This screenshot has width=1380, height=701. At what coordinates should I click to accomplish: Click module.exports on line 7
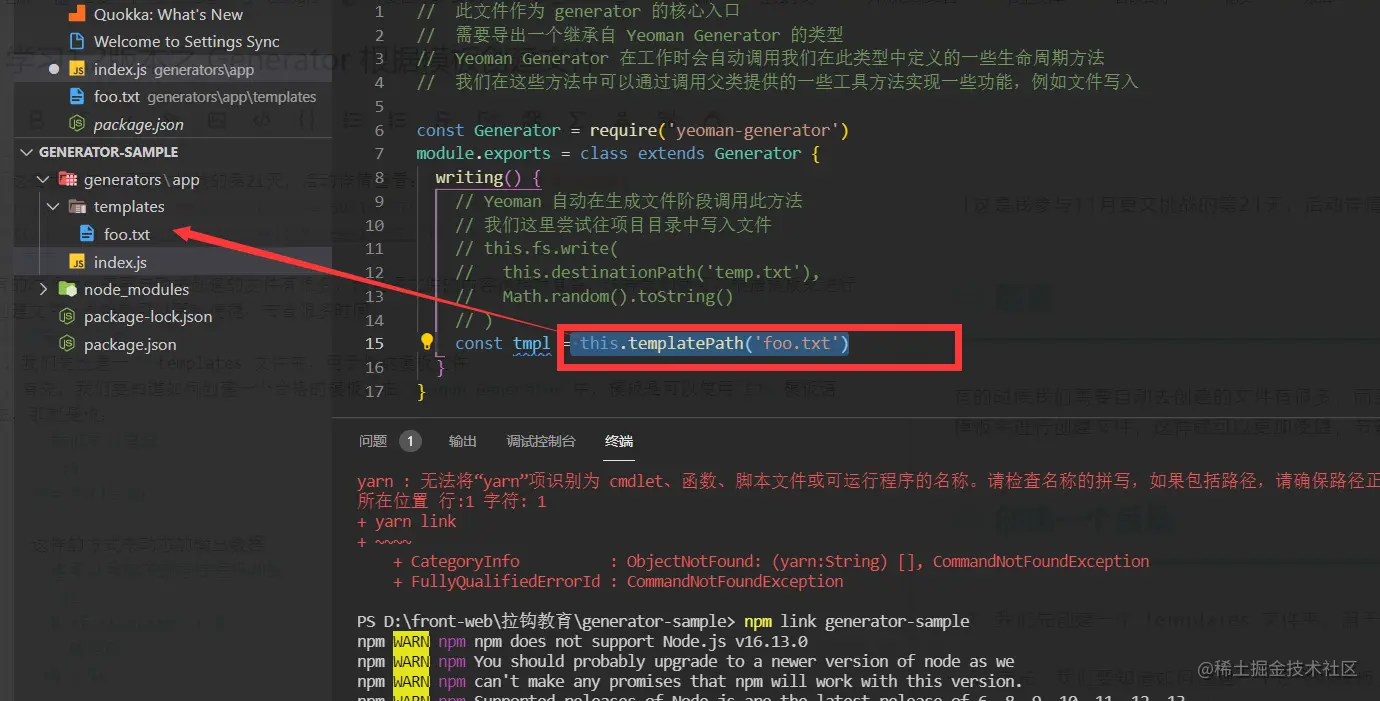click(x=484, y=153)
